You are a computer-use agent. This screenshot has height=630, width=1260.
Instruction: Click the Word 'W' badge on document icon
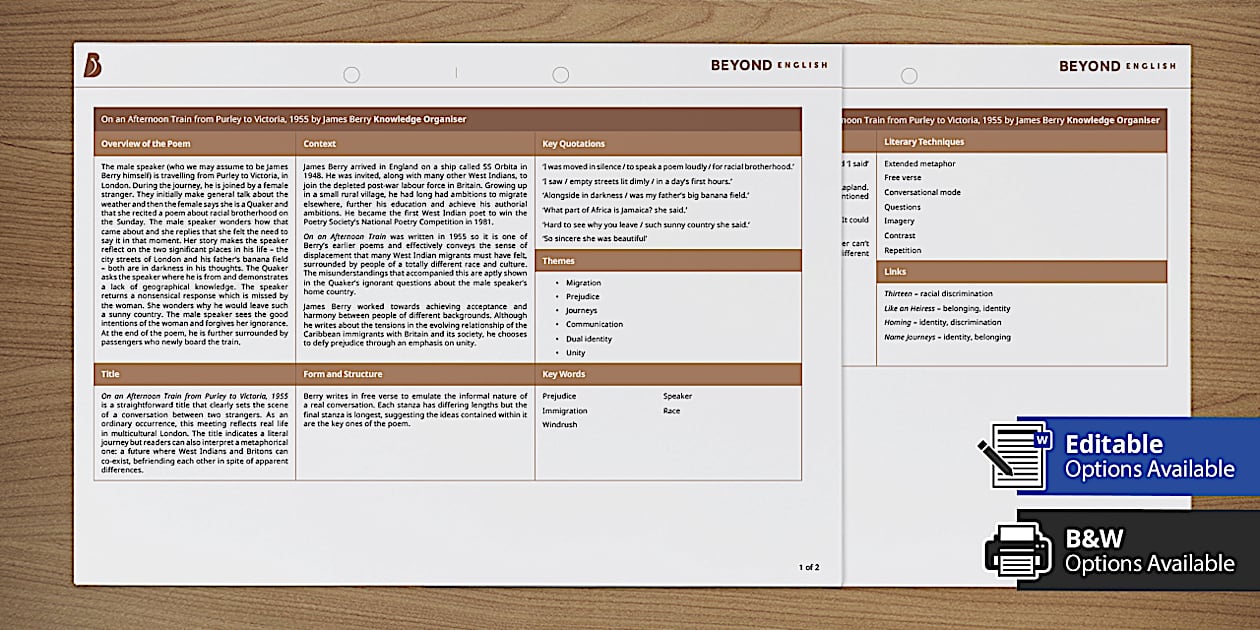[x=1043, y=438]
